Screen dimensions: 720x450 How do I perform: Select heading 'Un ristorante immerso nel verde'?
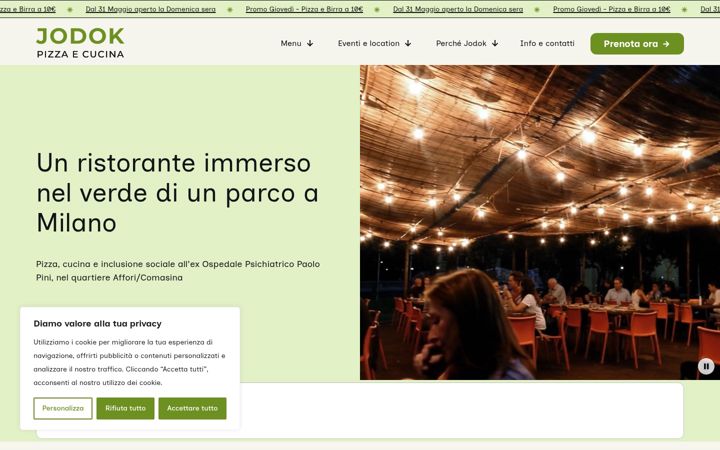point(177,193)
